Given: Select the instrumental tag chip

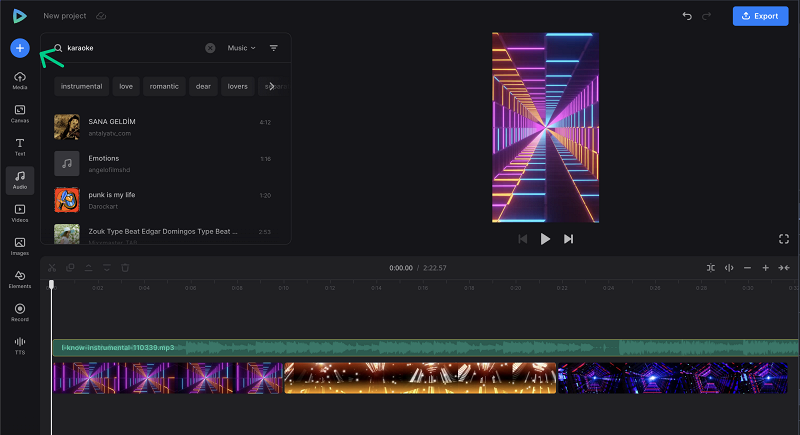Looking at the screenshot, I should coord(82,86).
